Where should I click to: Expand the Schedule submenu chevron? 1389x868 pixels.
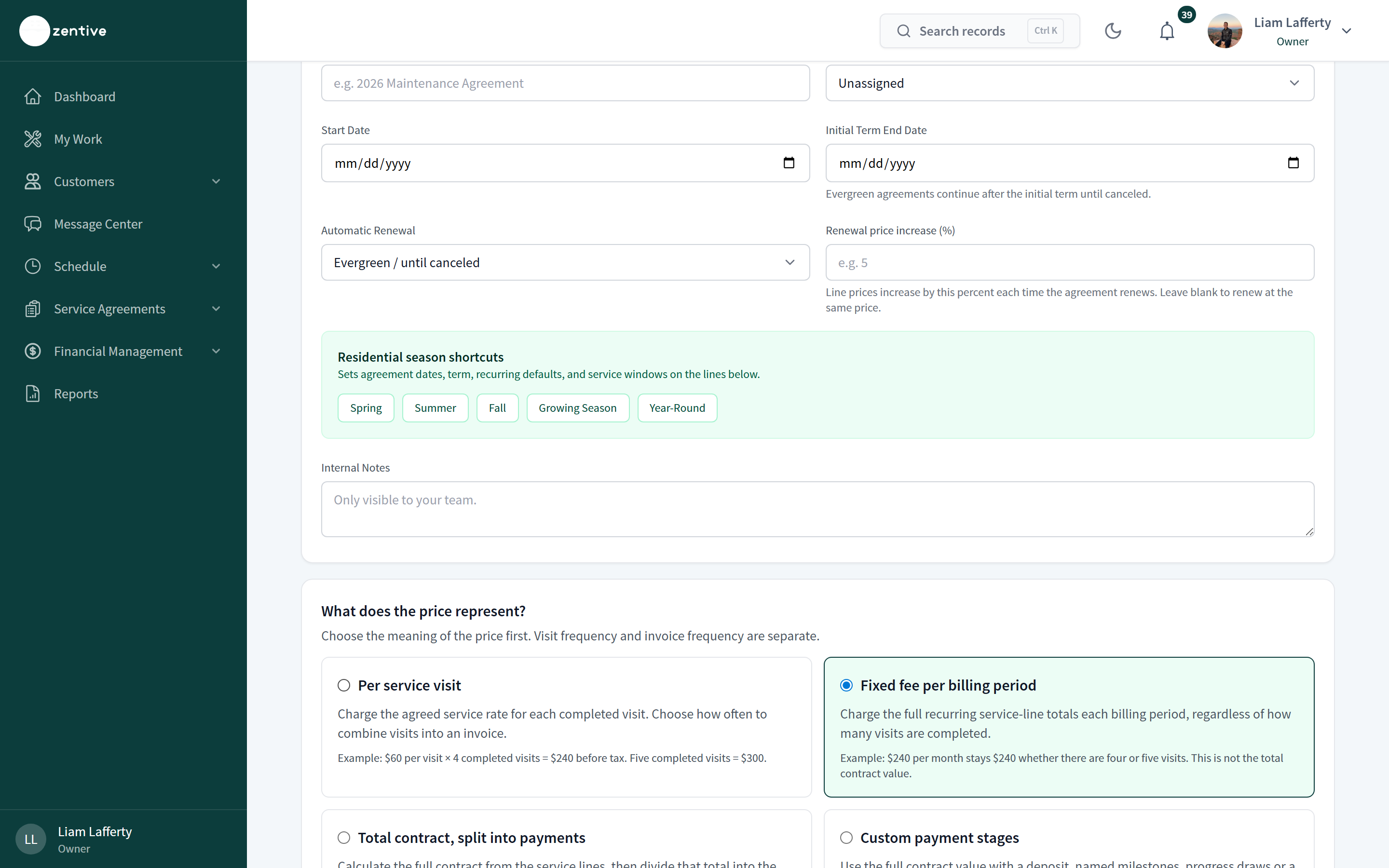click(x=216, y=266)
